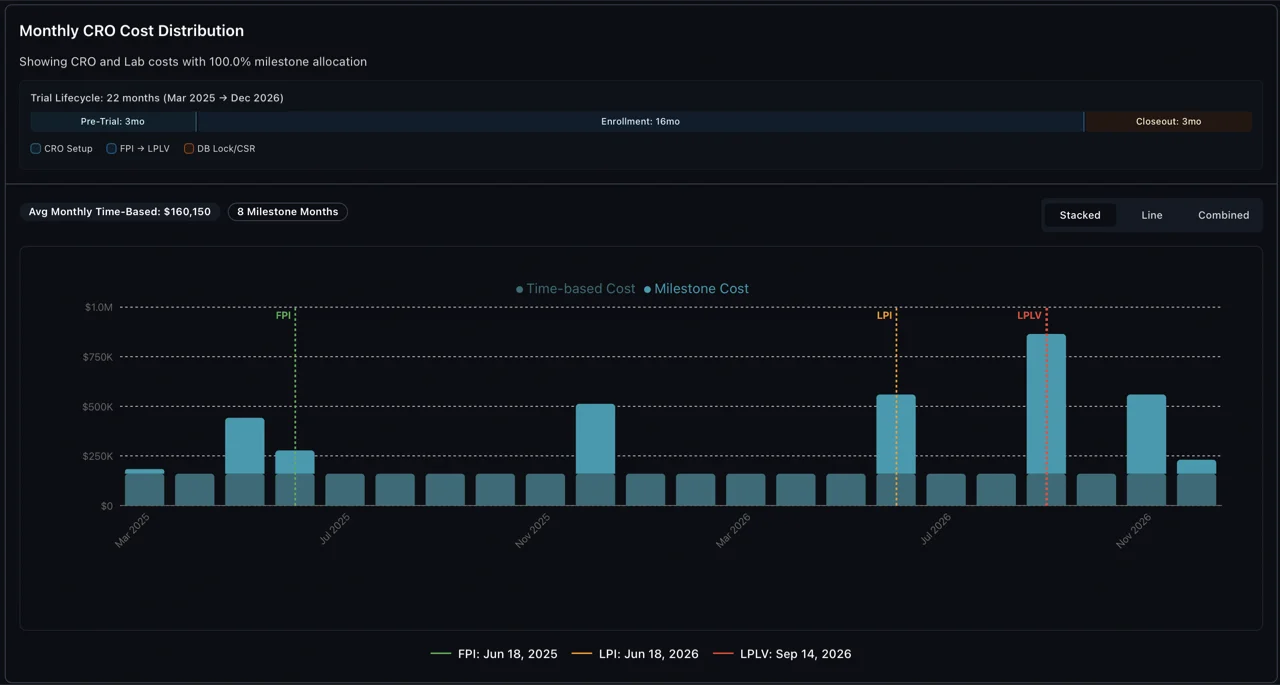Select the DB Lock/CSR legend marker
The height and width of the screenshot is (685, 1280).
click(x=189, y=148)
